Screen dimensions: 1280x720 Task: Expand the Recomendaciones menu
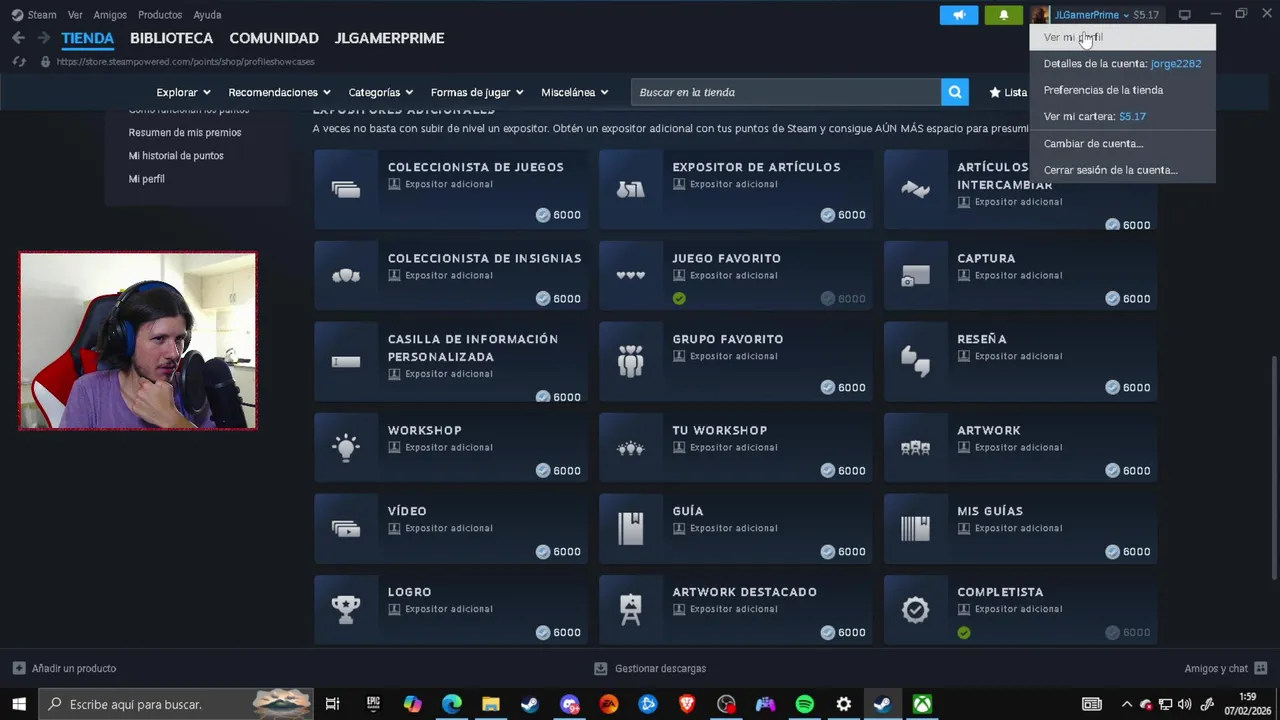(279, 92)
